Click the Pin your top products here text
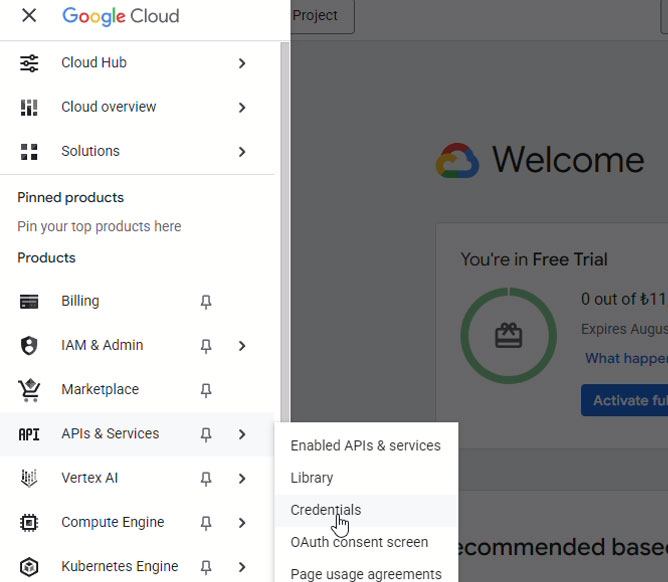 point(99,226)
